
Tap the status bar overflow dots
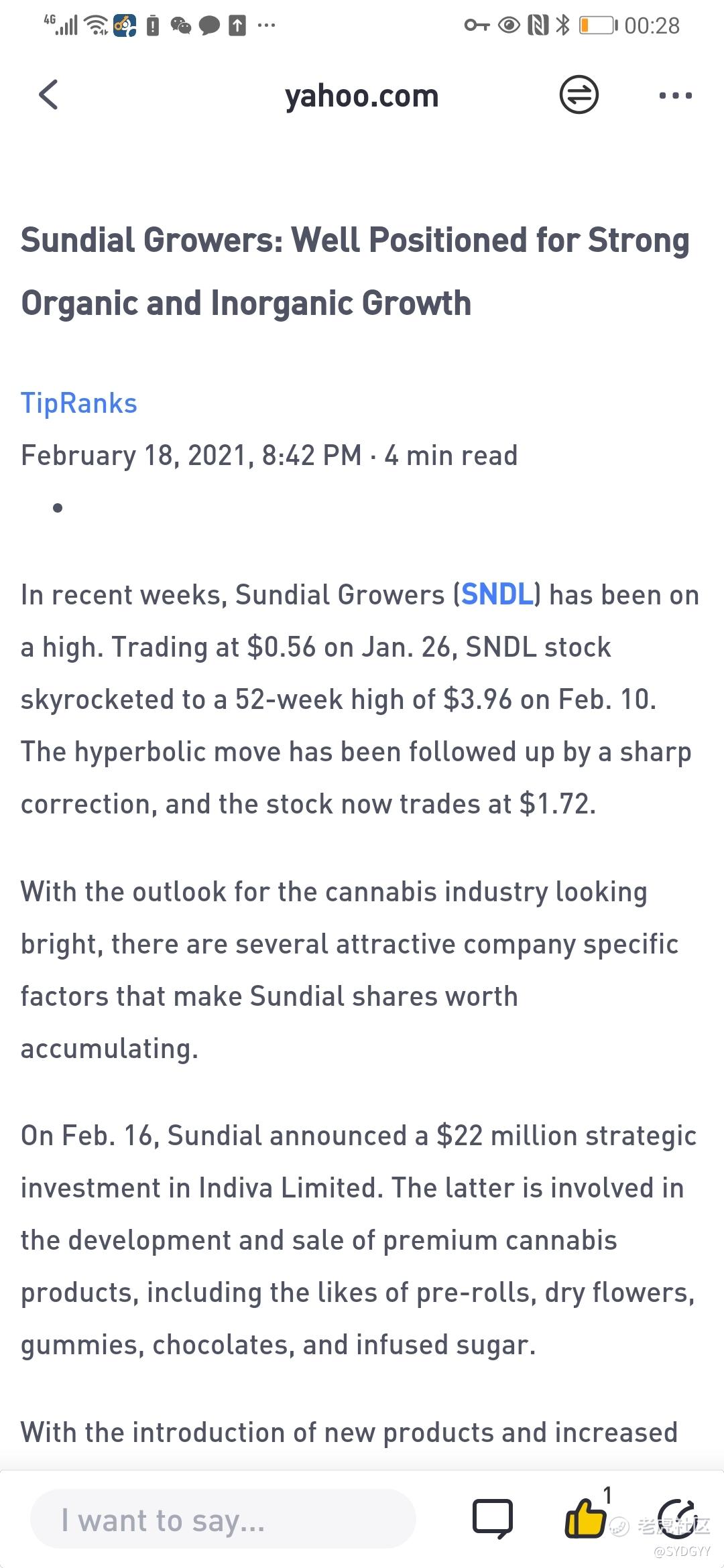(x=266, y=25)
